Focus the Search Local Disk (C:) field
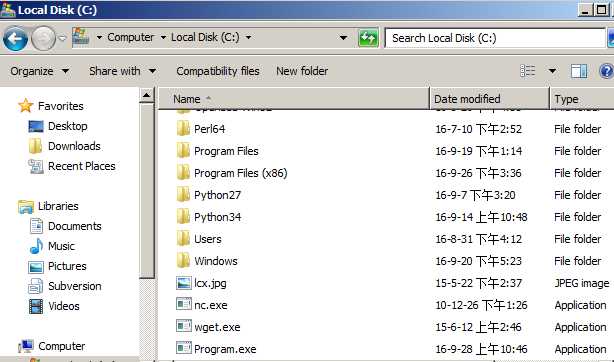614x362 pixels. pos(495,38)
